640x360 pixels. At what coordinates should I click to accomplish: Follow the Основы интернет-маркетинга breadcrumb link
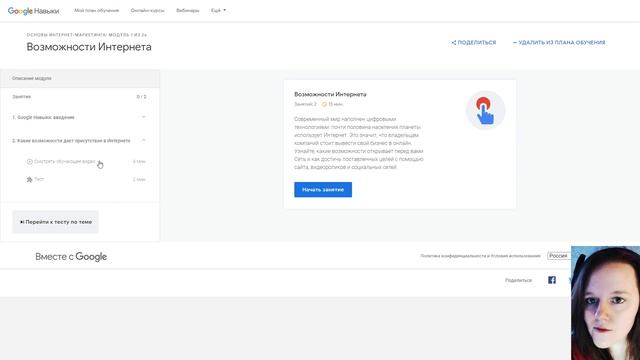[66, 35]
